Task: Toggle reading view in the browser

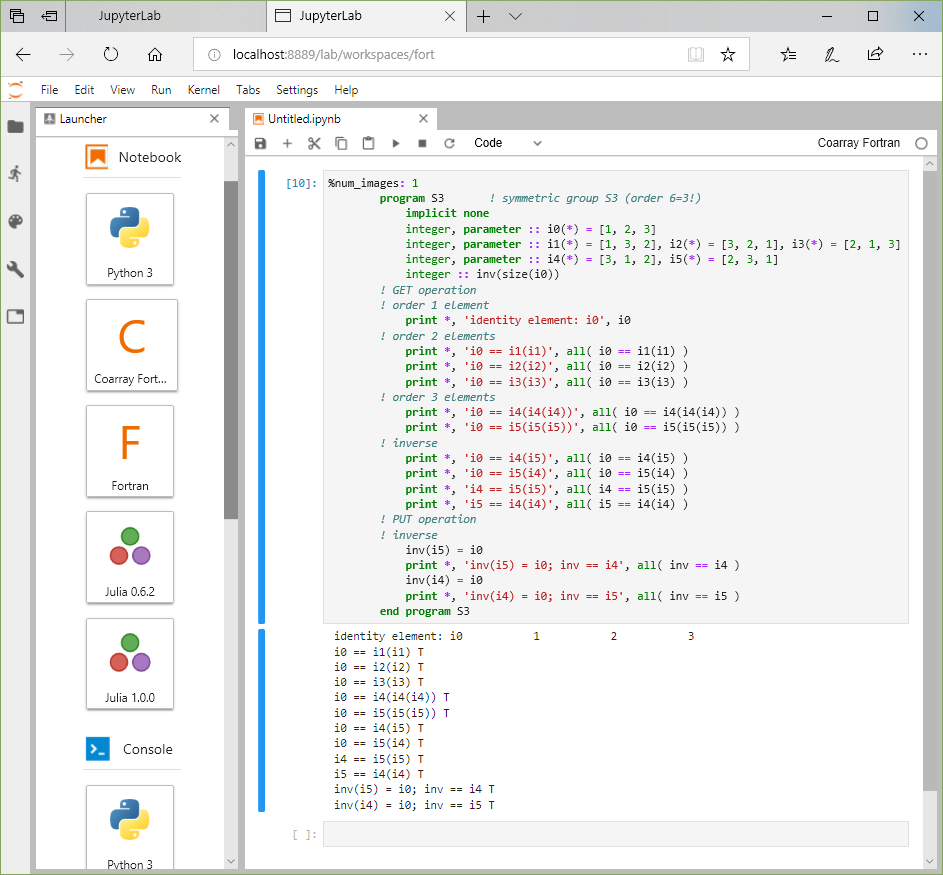Action: point(695,54)
